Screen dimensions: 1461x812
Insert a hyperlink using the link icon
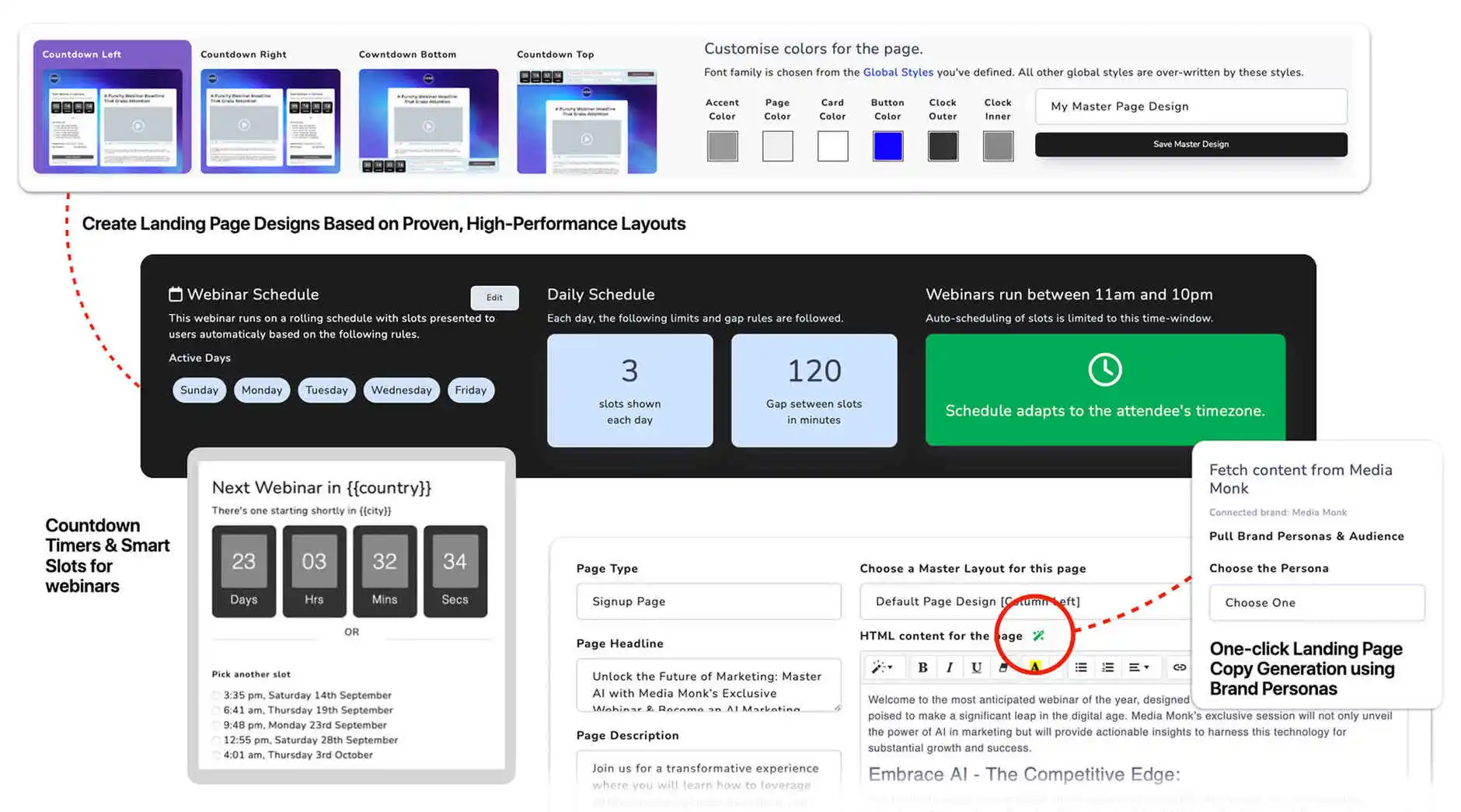tap(1180, 667)
